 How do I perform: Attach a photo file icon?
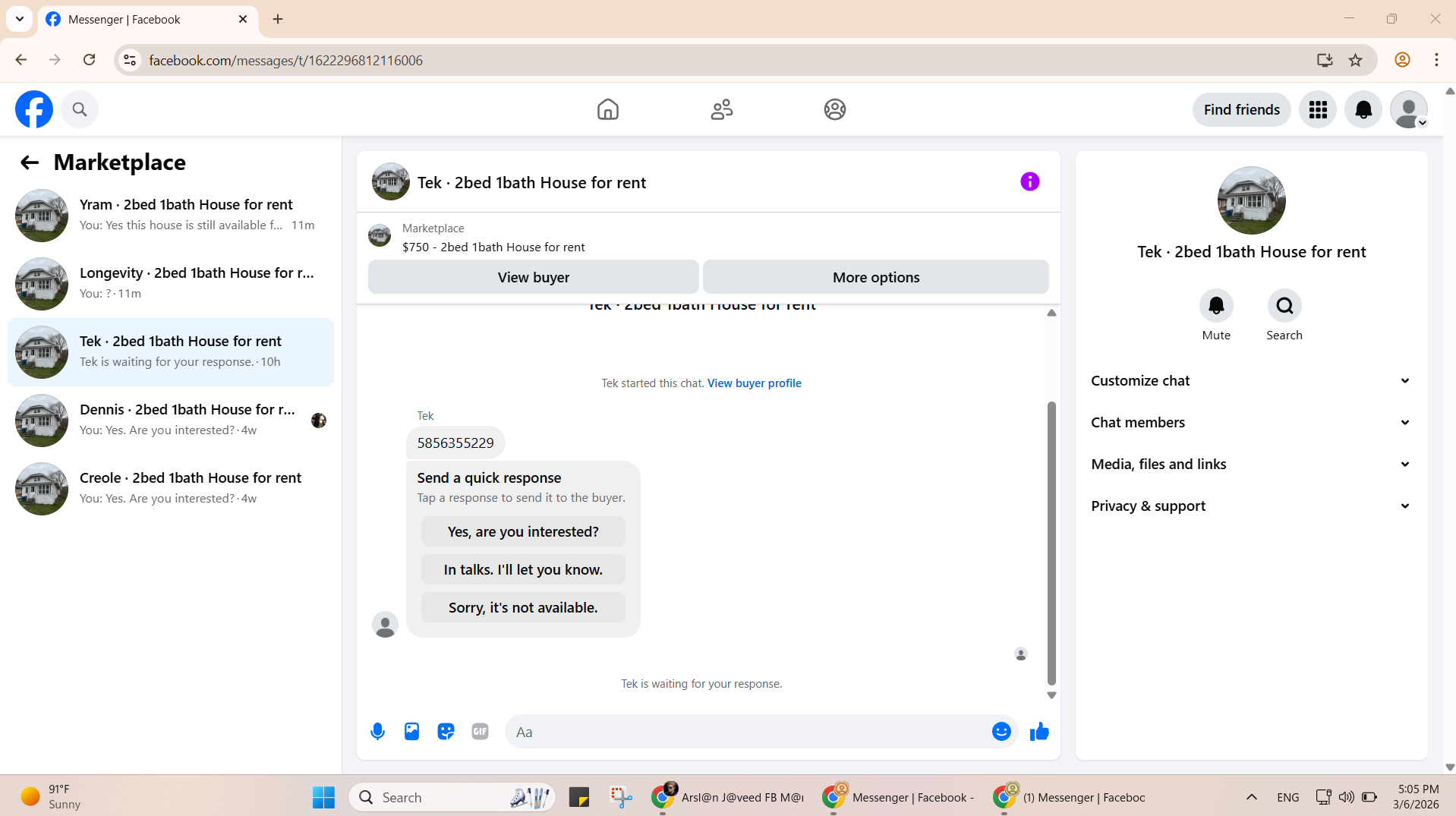click(411, 732)
